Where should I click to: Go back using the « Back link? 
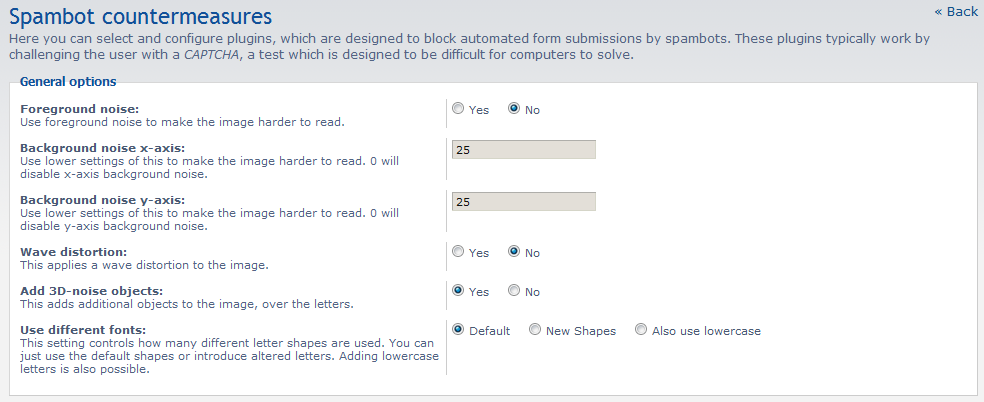click(955, 11)
